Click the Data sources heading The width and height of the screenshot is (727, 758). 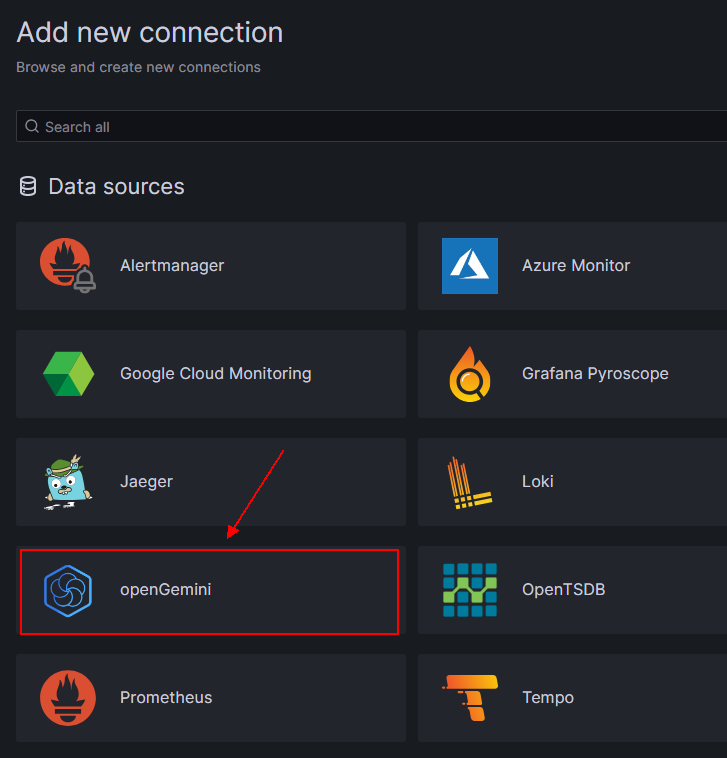(116, 187)
